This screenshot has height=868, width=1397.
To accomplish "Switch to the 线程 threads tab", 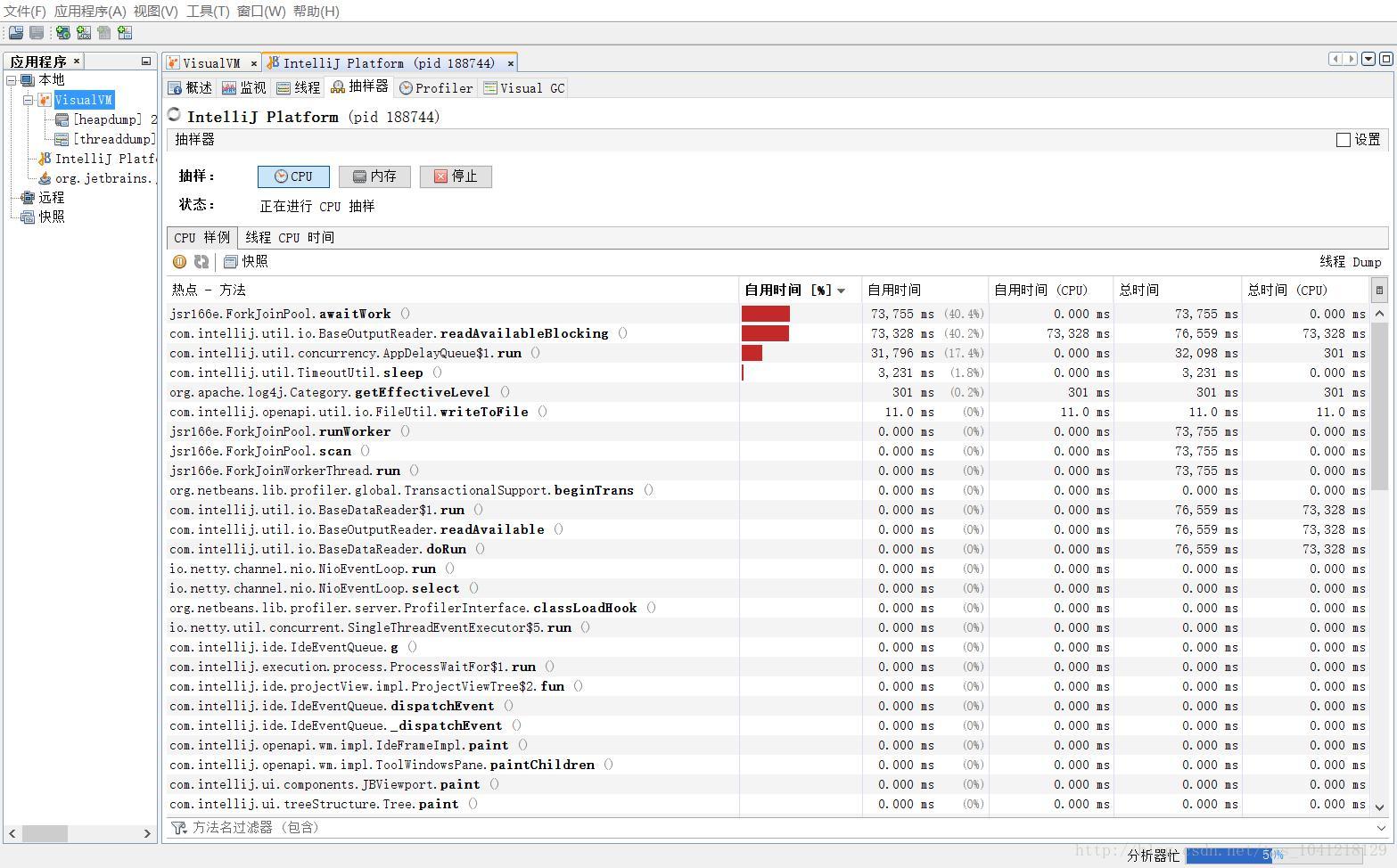I will (x=298, y=87).
